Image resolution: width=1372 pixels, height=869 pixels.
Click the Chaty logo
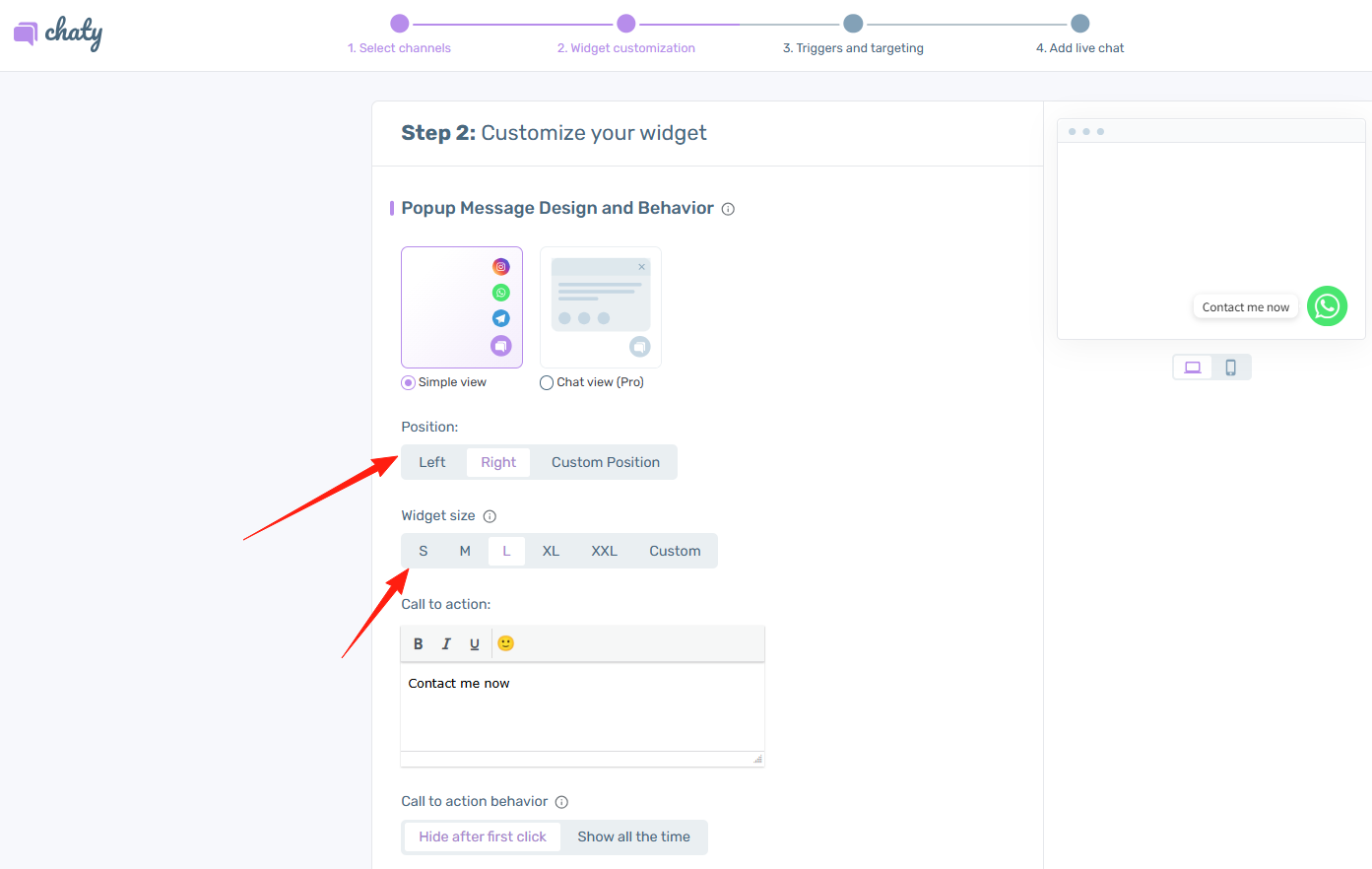click(x=58, y=33)
